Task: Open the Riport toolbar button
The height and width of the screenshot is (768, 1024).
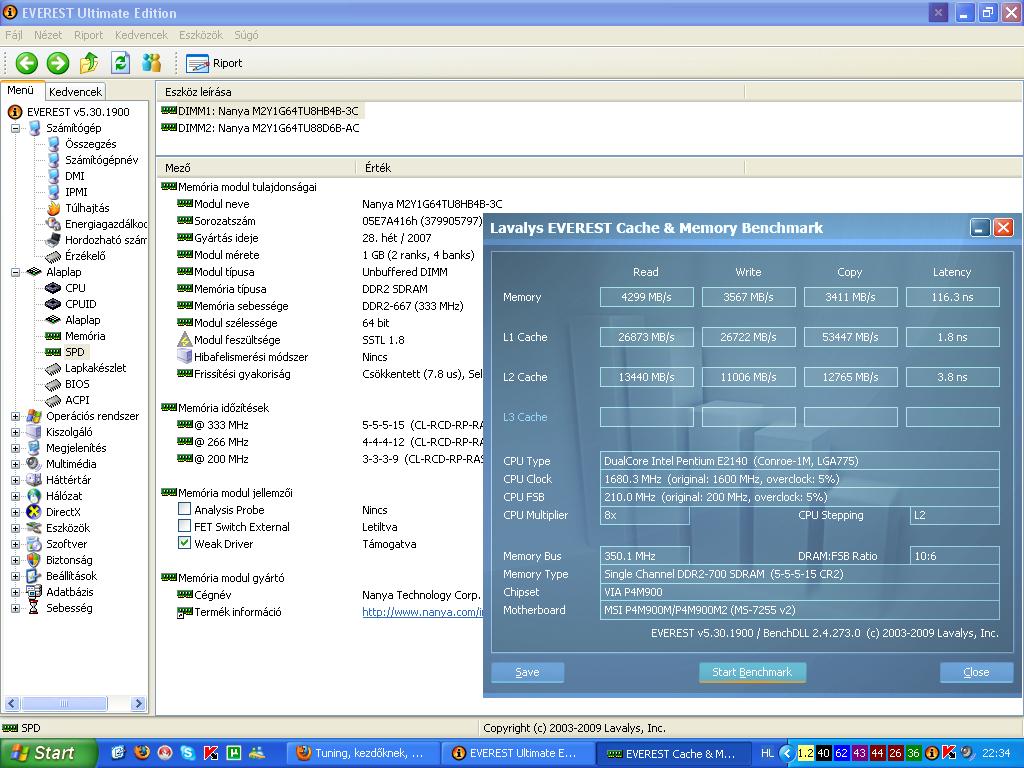Action: point(214,63)
